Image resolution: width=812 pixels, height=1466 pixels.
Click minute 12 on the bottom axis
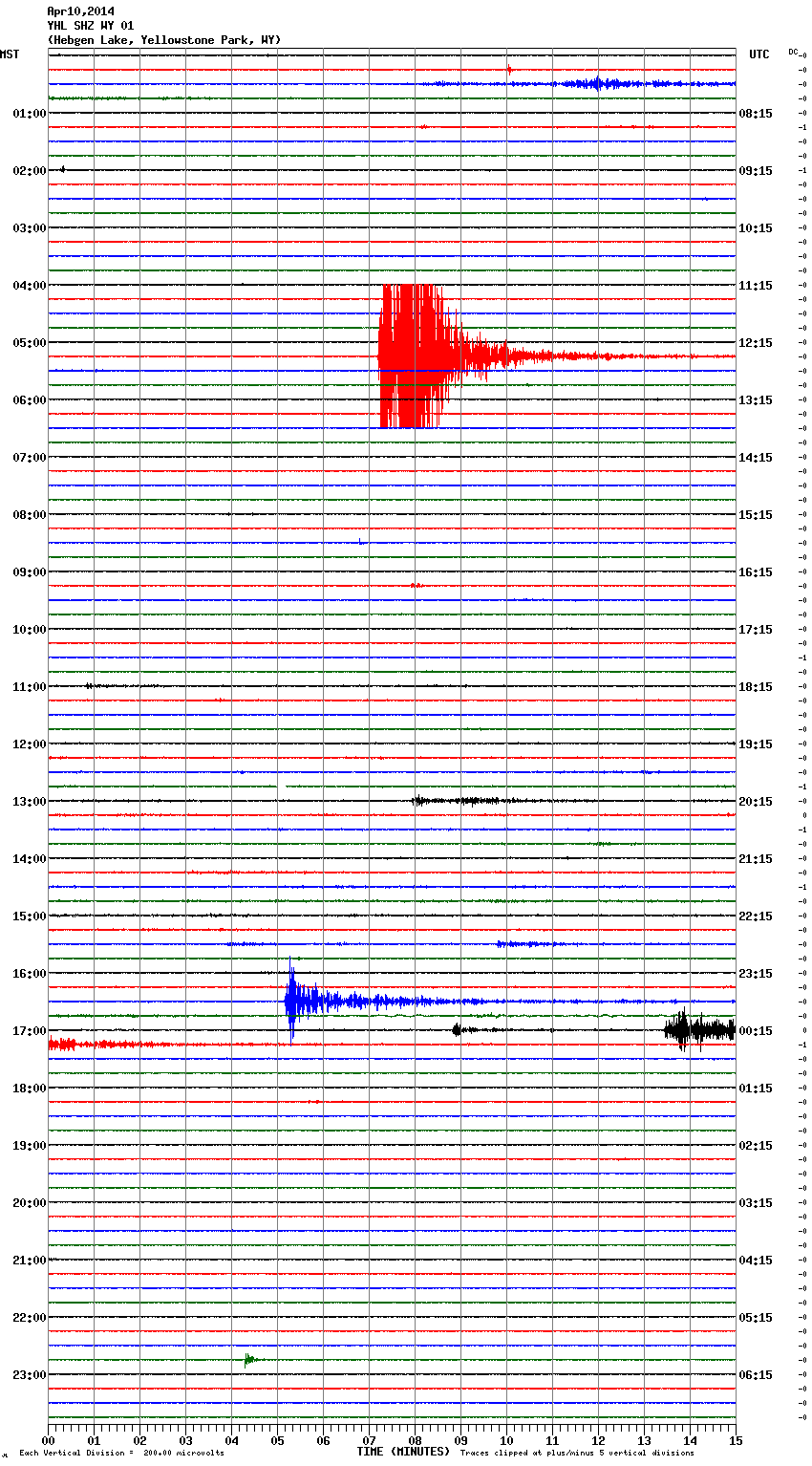(x=598, y=1440)
